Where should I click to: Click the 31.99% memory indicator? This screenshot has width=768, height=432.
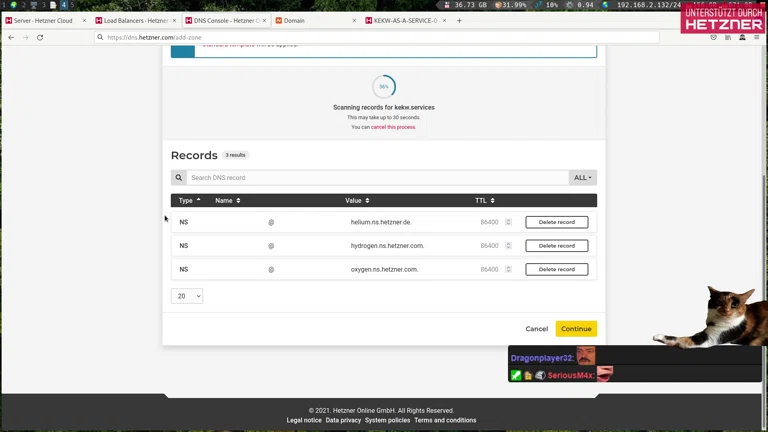[511, 5]
